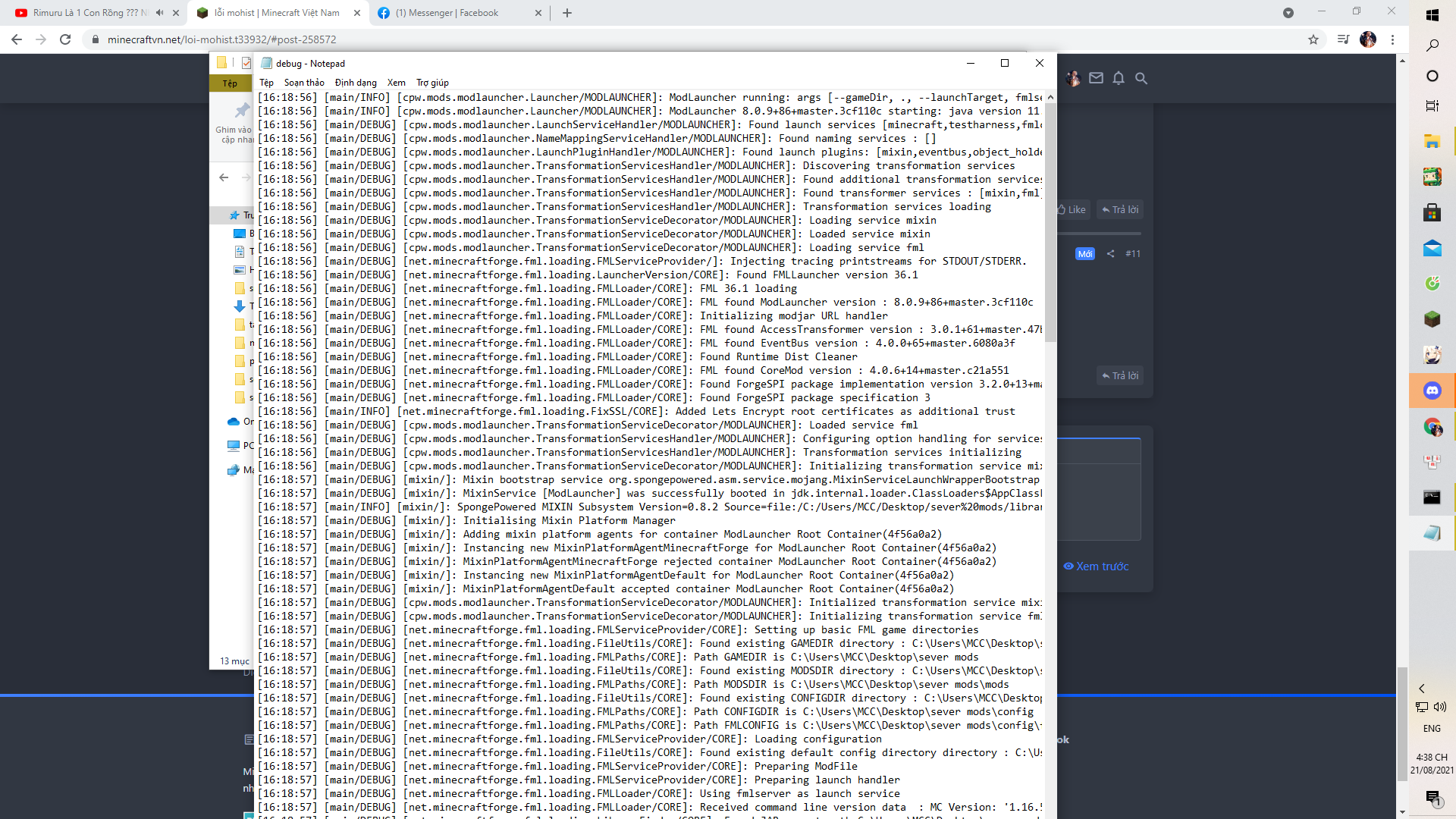Open Chrome three-dot menu
Viewport: 1456px width, 819px height.
click(x=1392, y=39)
